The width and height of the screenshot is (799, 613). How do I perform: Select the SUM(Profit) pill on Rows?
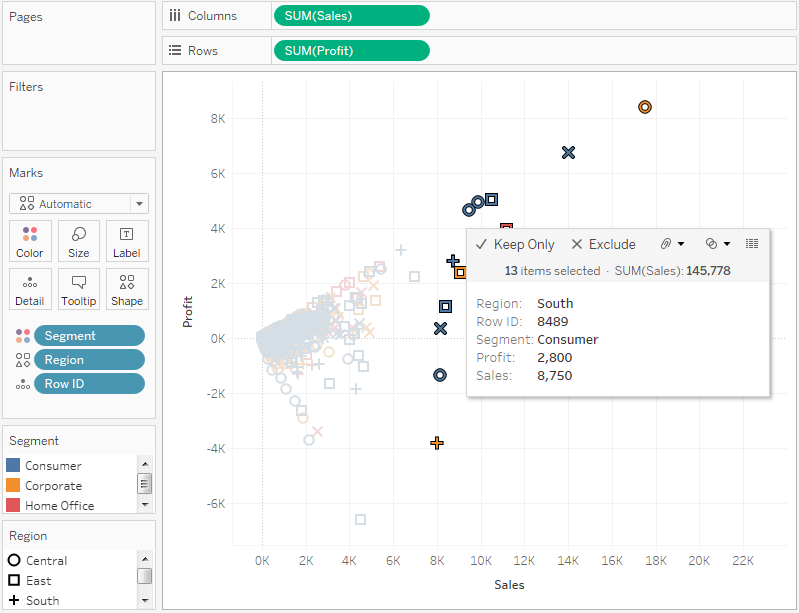(350, 51)
